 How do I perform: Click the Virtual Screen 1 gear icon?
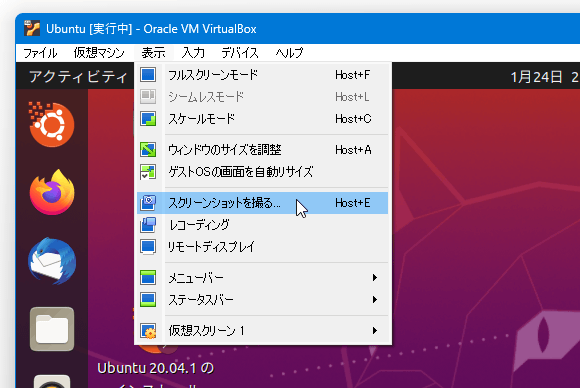(148, 331)
